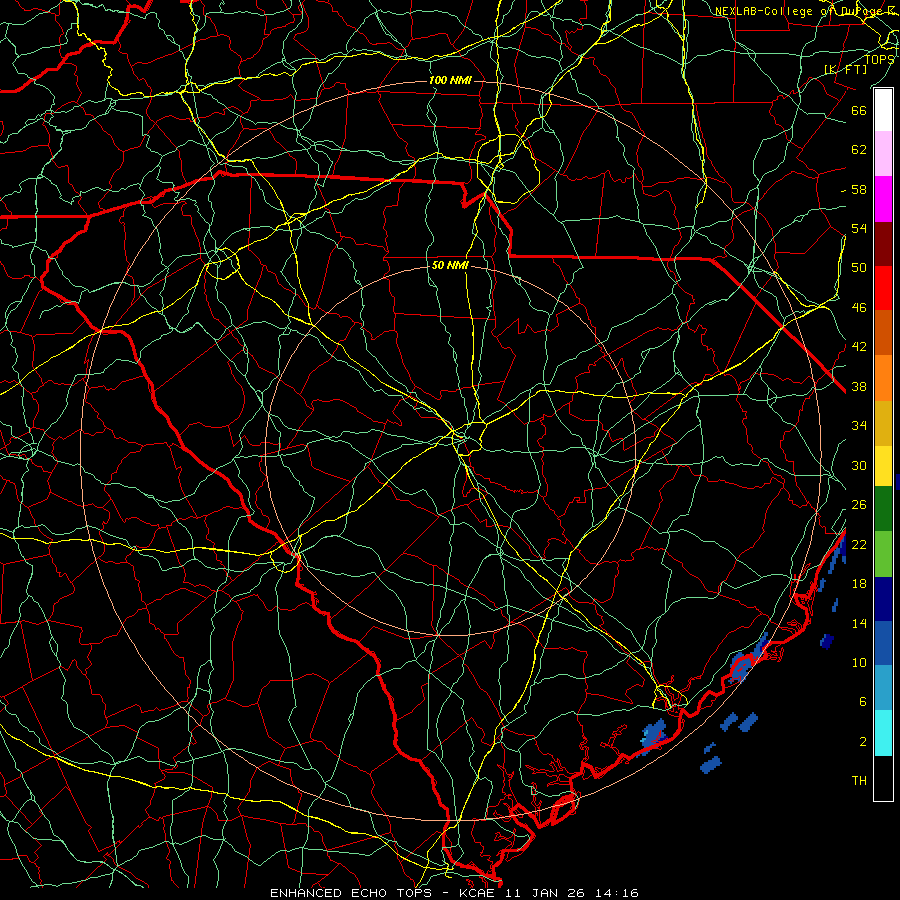Click the 62 scale value label
Viewport: 900px width, 900px height.
click(859, 150)
